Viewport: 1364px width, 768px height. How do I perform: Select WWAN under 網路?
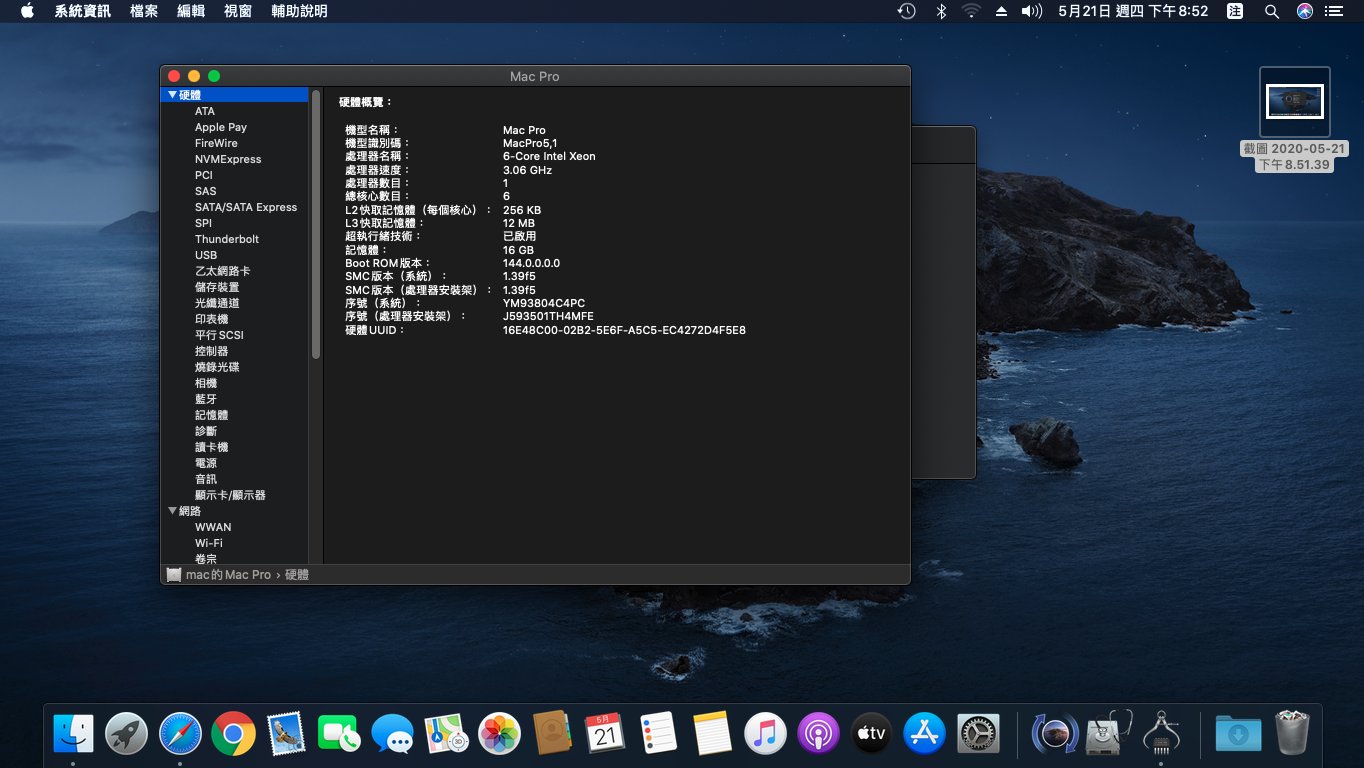point(213,527)
